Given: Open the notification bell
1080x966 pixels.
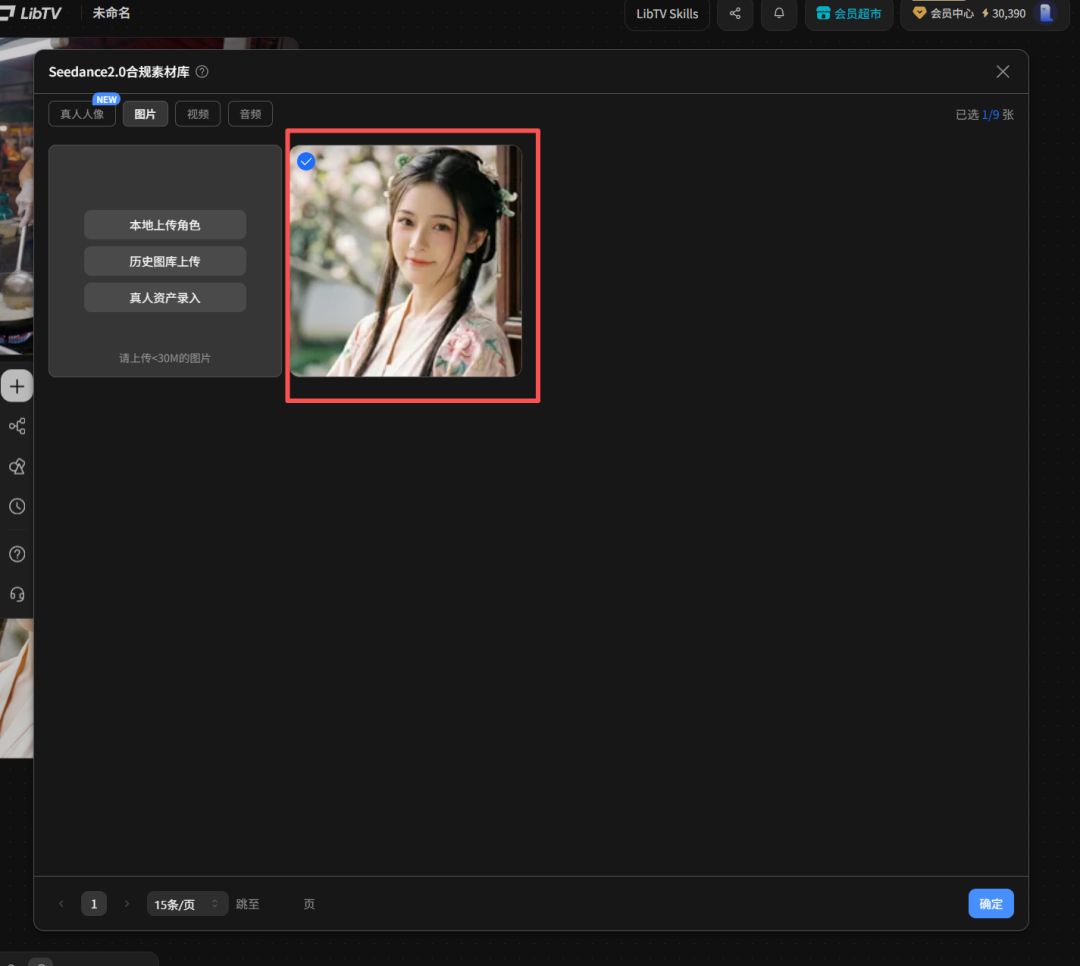Looking at the screenshot, I should coord(779,14).
